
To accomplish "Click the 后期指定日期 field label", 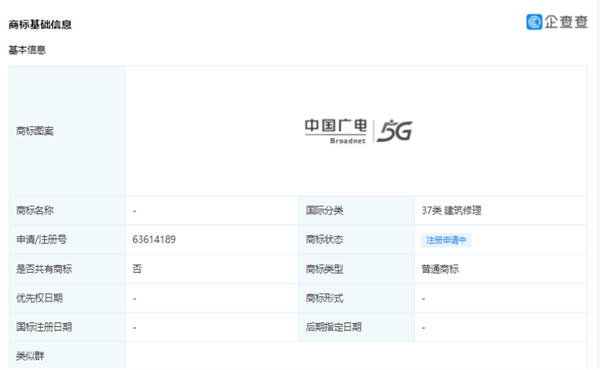I will pos(333,327).
